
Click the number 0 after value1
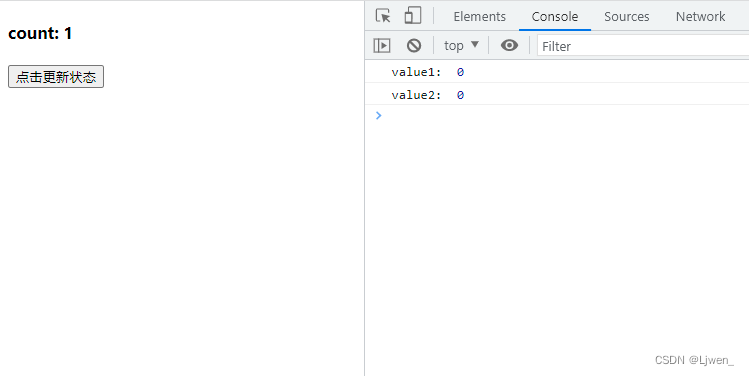click(x=460, y=72)
